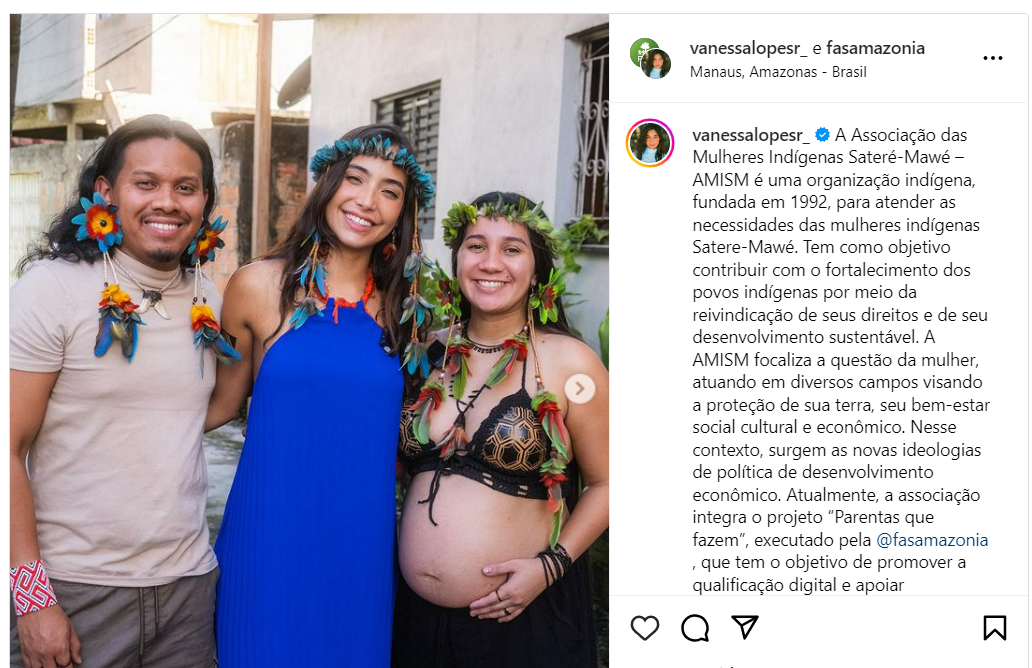Image resolution: width=1032 pixels, height=668 pixels.
Task: Click the man in beige shirt
Action: (118, 395)
